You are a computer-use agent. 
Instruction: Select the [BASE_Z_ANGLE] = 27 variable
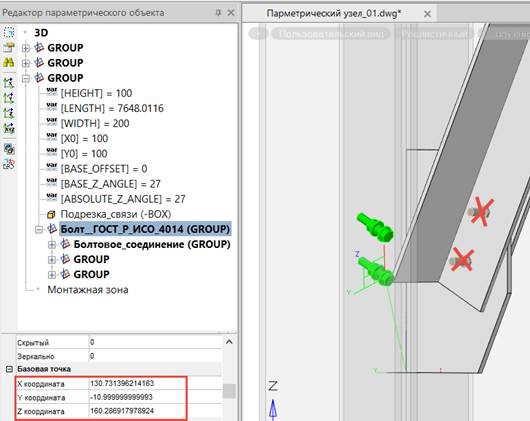tap(111, 184)
